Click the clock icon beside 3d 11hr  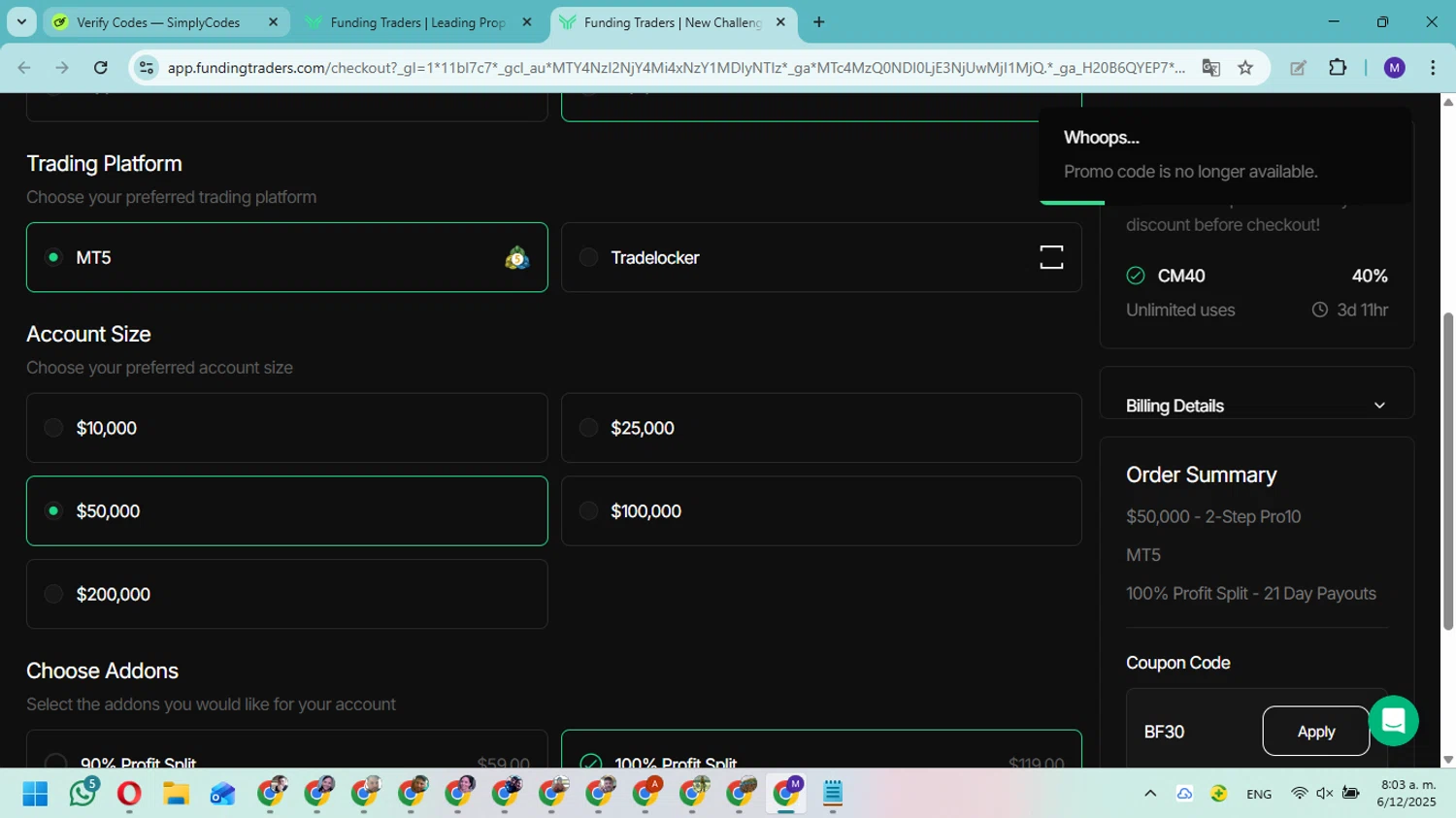click(x=1320, y=311)
